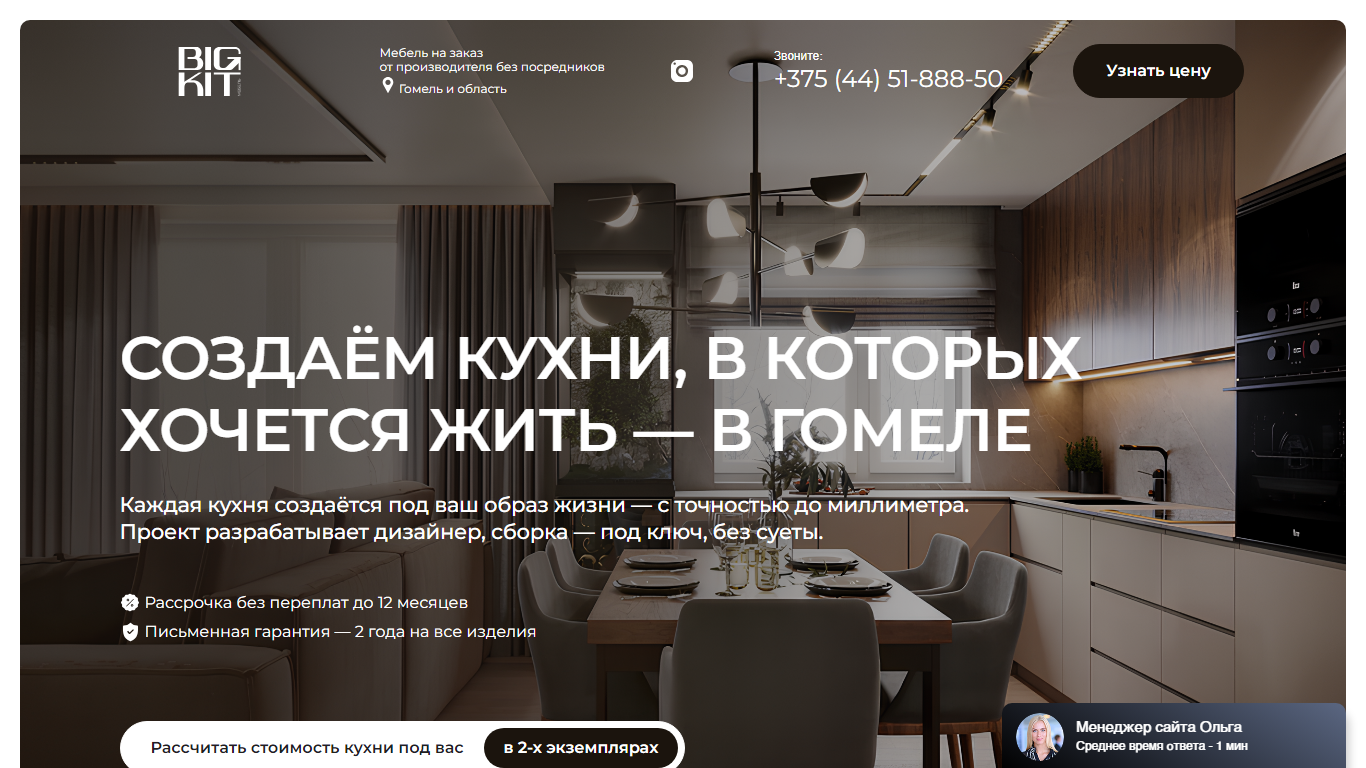Screen dimensions: 1366x768
Task: Click the 'Звоните:' label above phone
Action: pyautogui.click(x=798, y=56)
